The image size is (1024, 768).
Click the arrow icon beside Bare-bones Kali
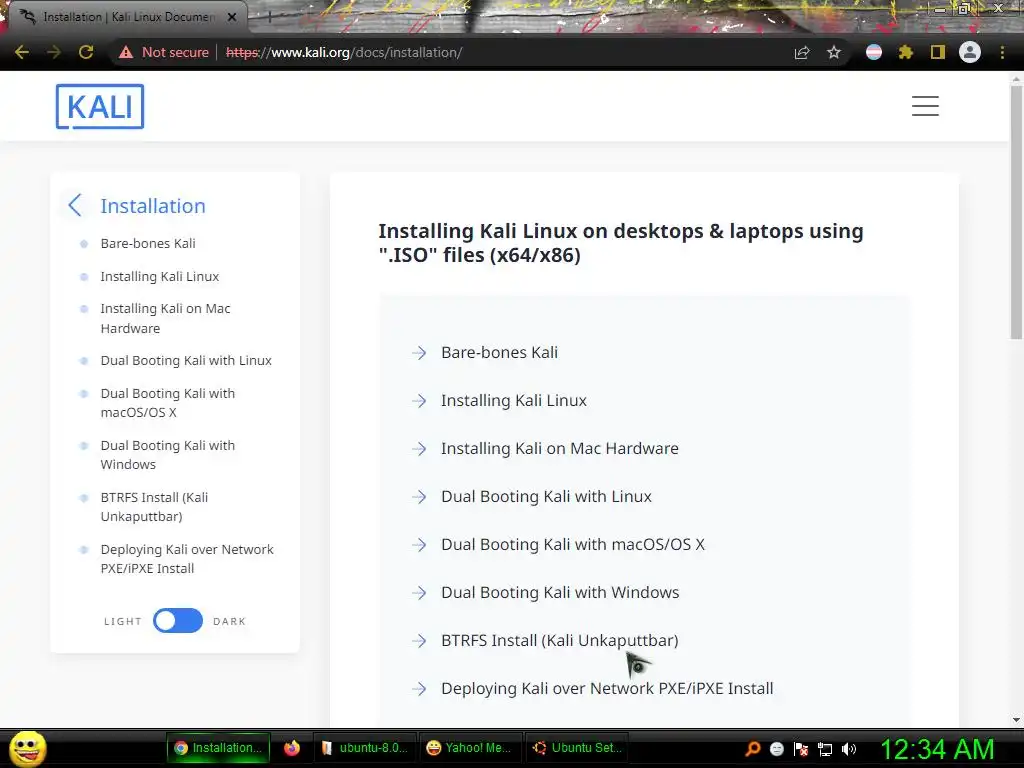coord(419,353)
